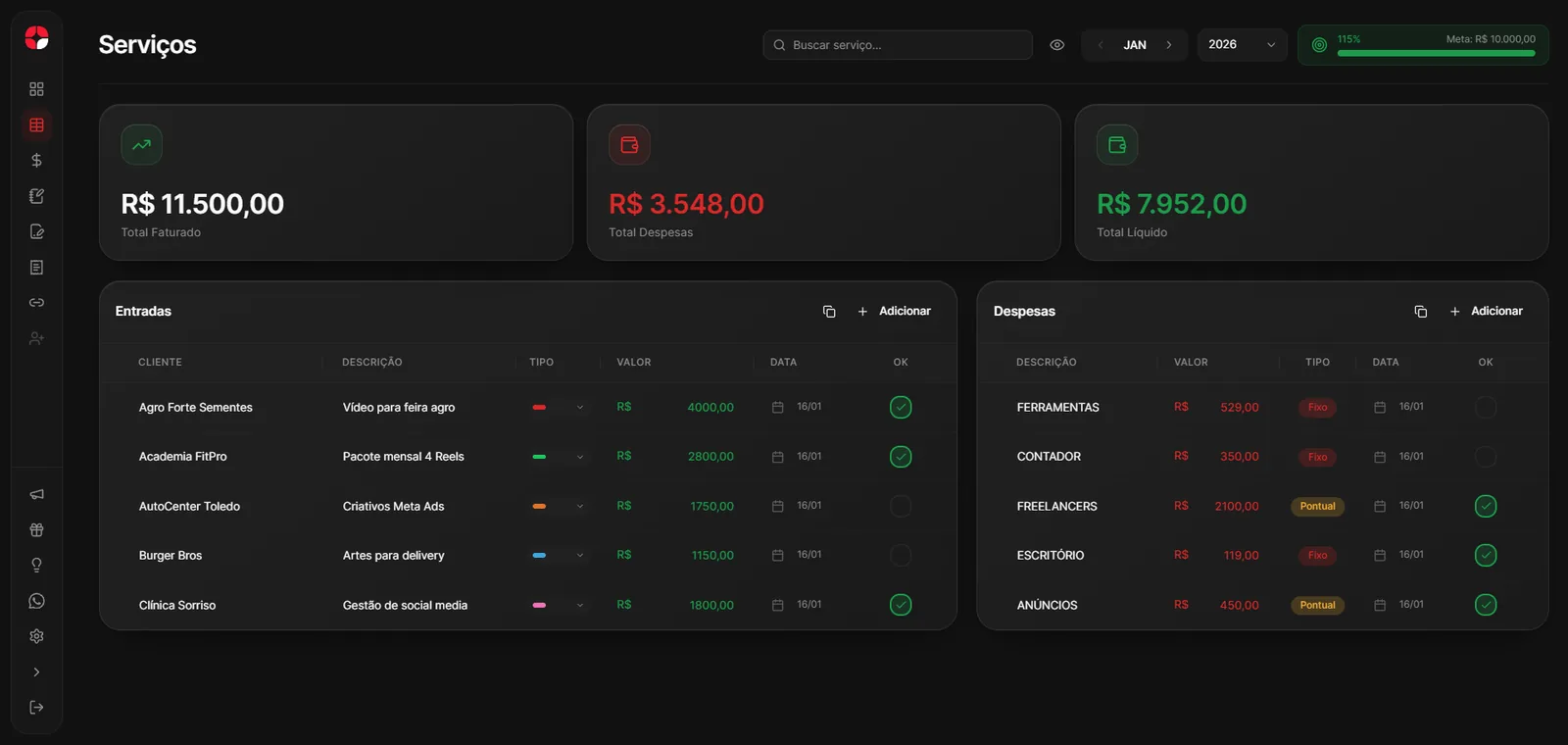
Task: Open the dashboard grid icon in sidebar
Action: (x=36, y=89)
